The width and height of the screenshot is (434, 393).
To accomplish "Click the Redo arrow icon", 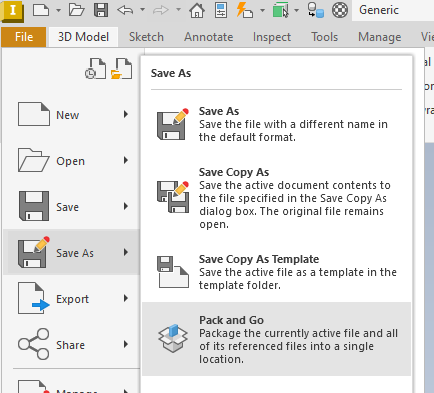I will click(161, 10).
